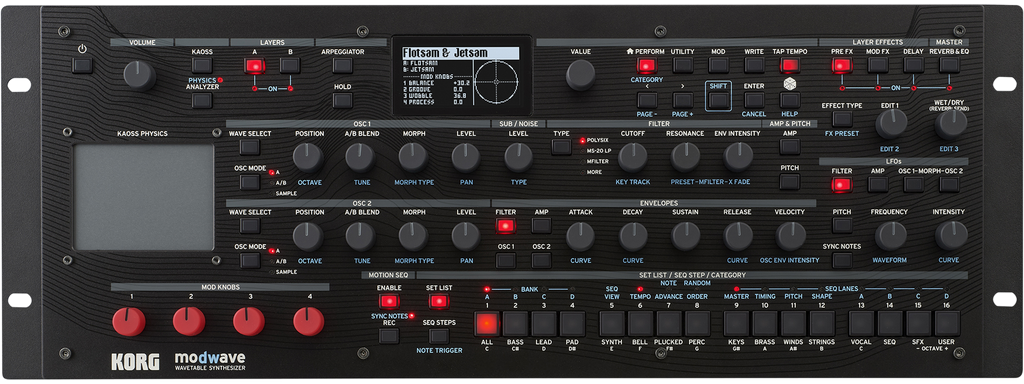Image resolution: width=1024 pixels, height=384 pixels.
Task: Click the Sub/Noise Level knob
Action: click(519, 157)
